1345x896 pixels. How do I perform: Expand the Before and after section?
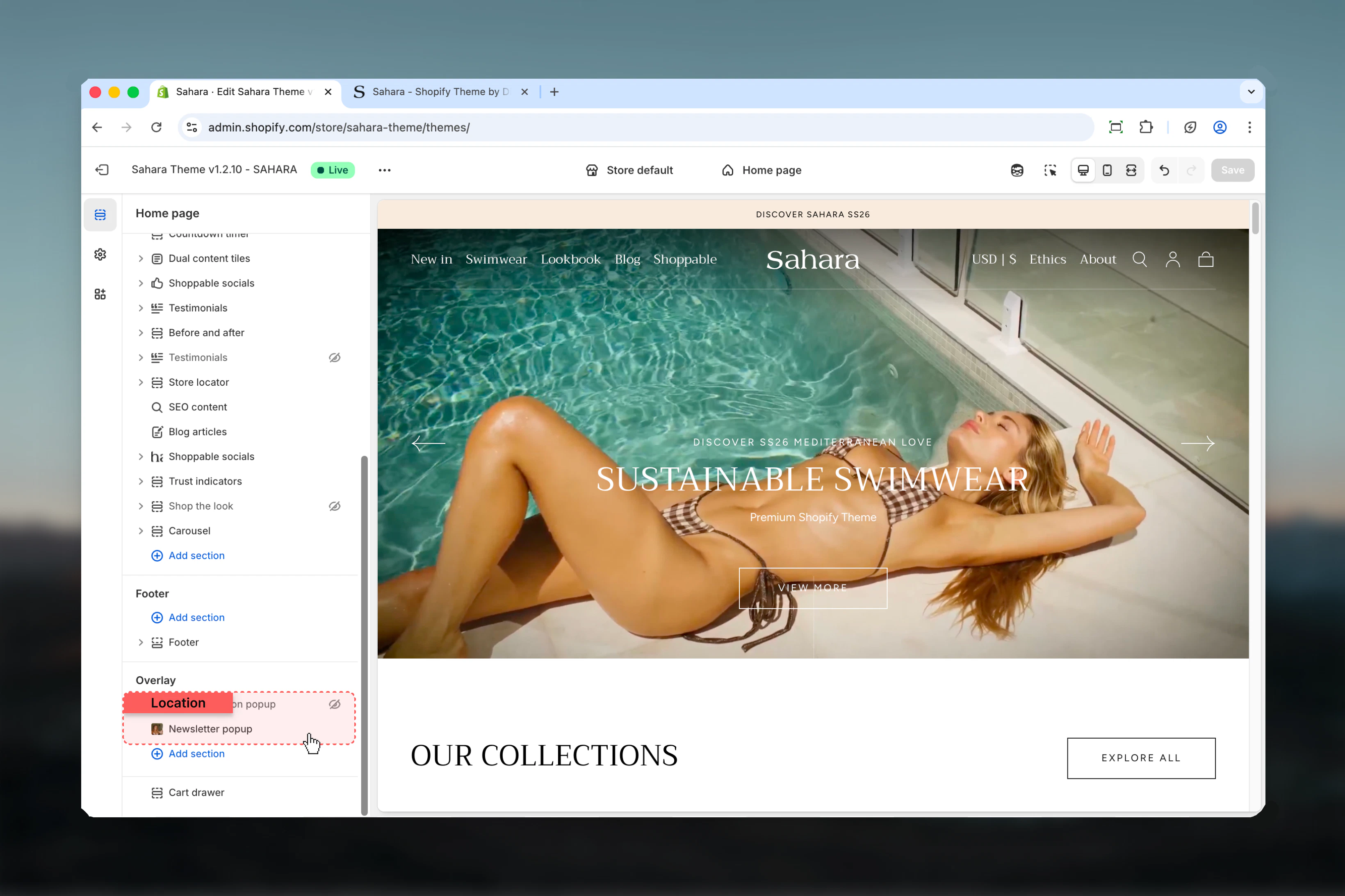point(141,333)
